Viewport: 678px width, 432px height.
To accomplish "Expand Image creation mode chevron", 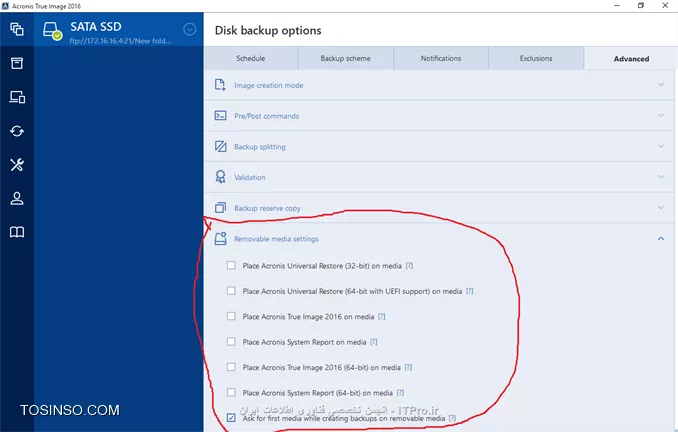I will coord(661,85).
